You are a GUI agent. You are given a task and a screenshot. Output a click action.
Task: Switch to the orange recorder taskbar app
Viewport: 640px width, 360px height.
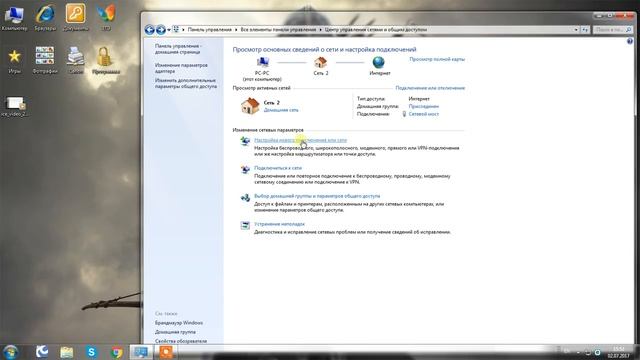click(x=166, y=352)
